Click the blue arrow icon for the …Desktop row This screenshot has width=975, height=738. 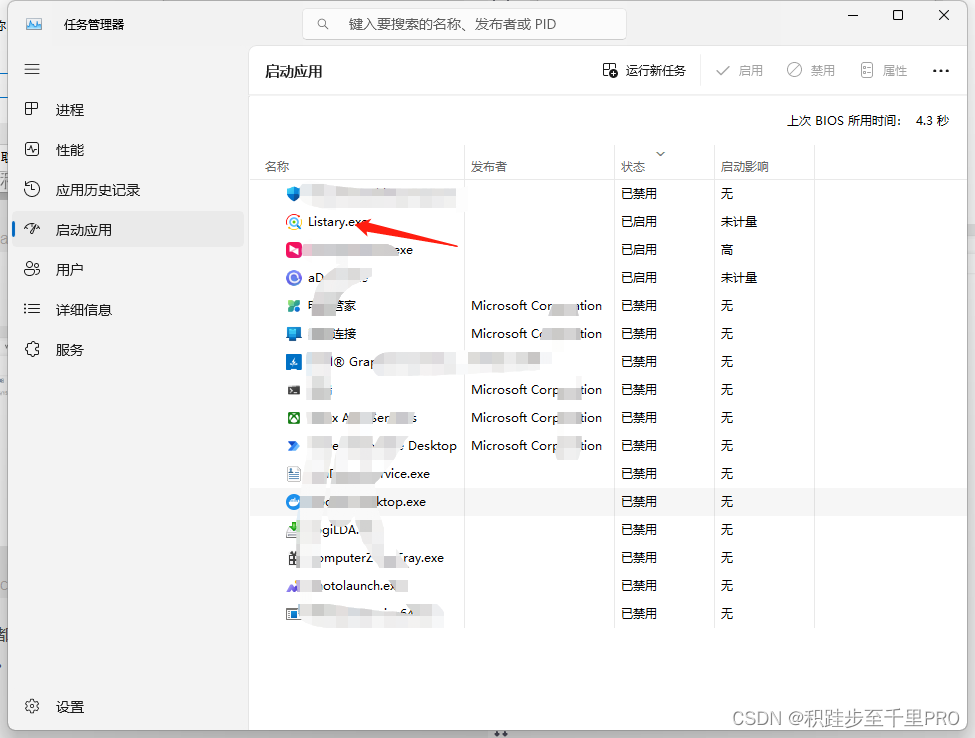293,446
